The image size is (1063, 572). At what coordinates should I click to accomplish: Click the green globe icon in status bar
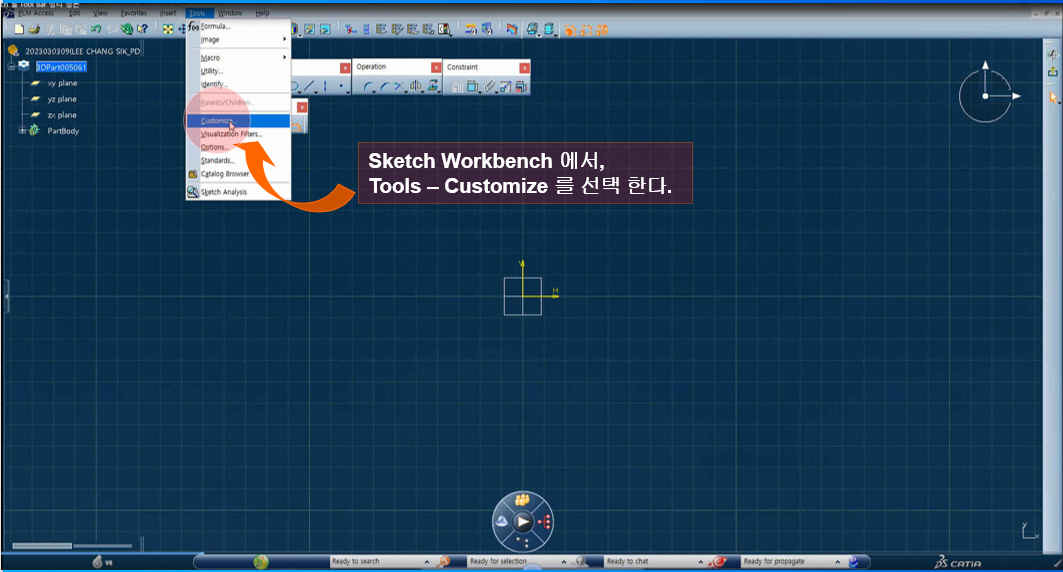[x=261, y=562]
